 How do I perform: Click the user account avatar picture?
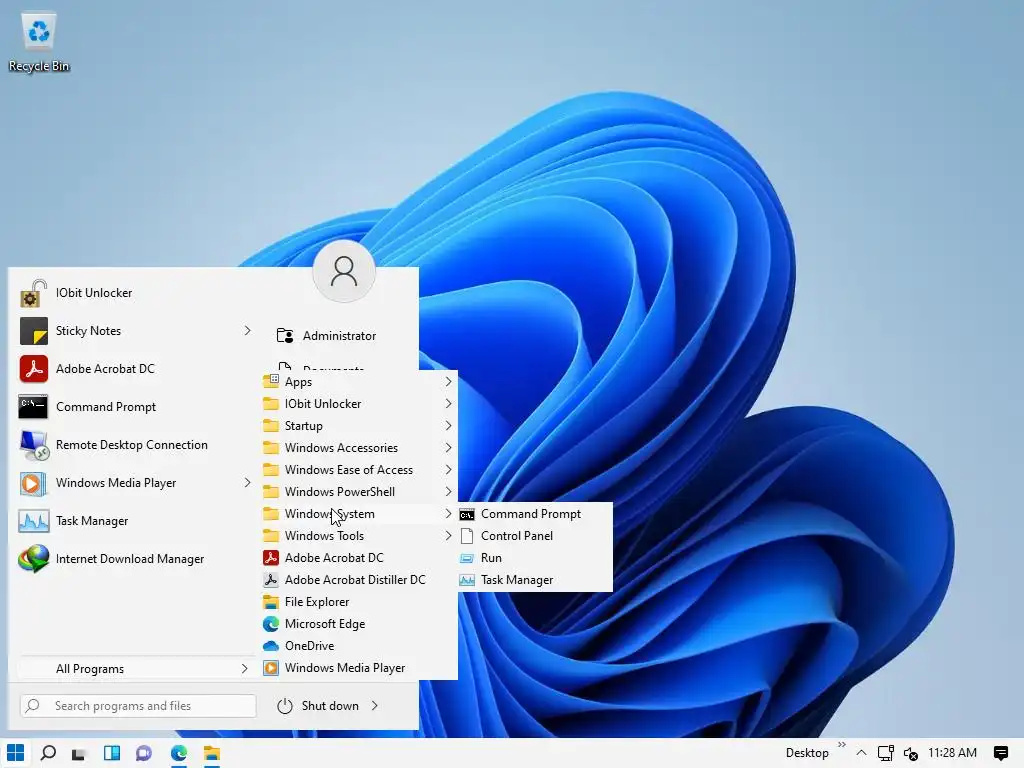pos(344,271)
